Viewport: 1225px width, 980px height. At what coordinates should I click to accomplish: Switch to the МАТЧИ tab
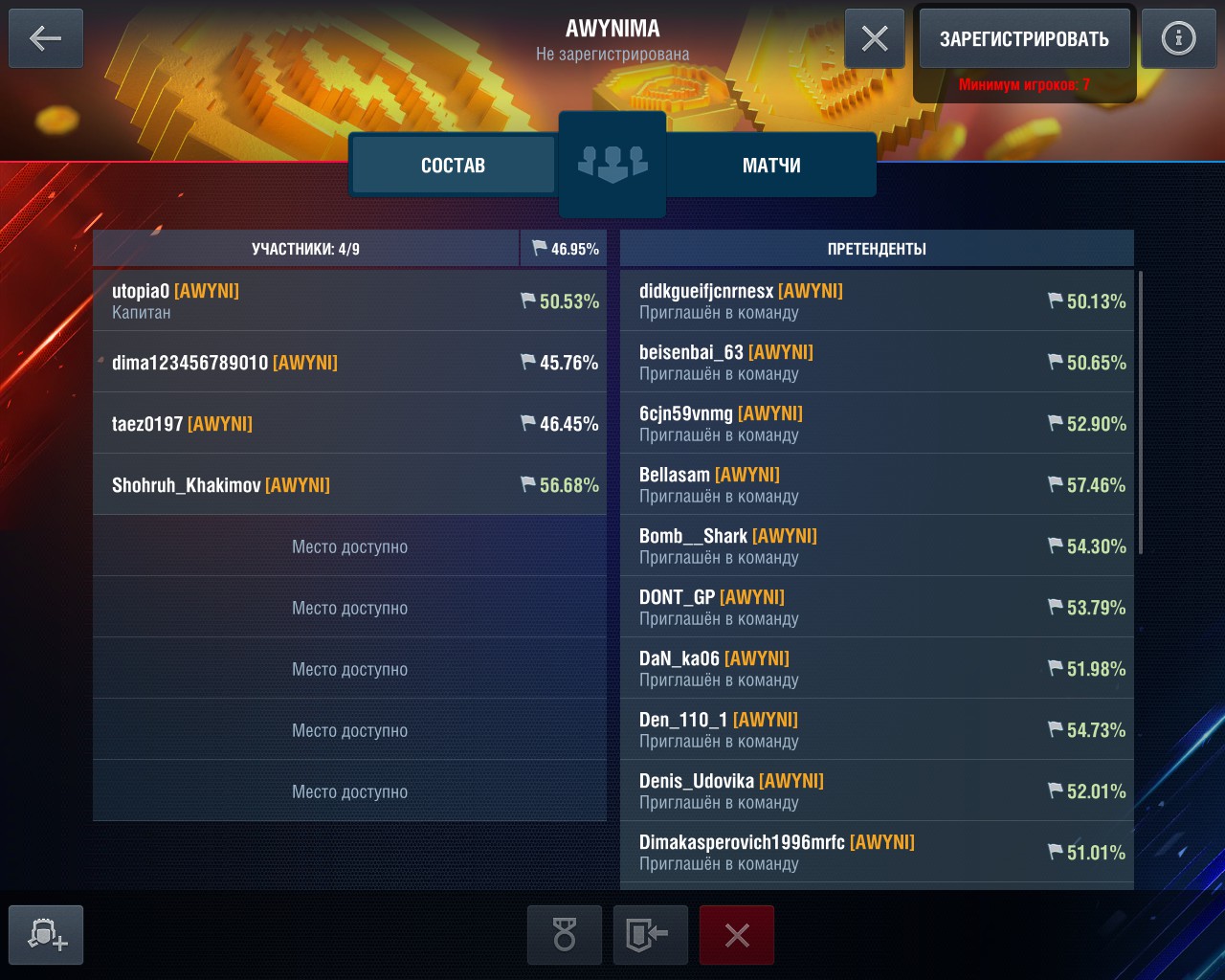pos(771,166)
